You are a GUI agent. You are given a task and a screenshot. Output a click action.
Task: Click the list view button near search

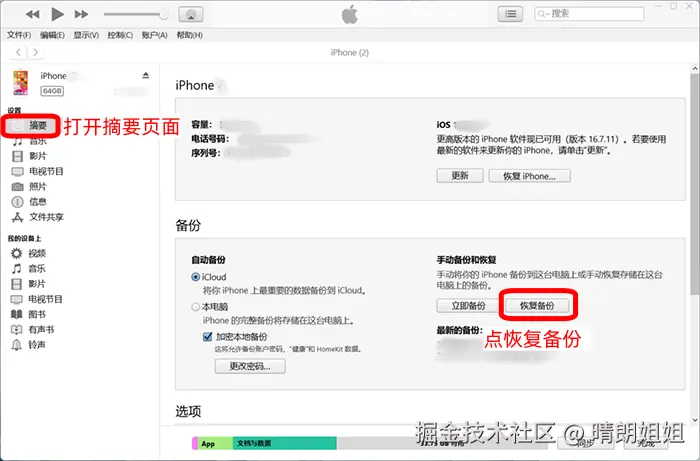coord(510,14)
